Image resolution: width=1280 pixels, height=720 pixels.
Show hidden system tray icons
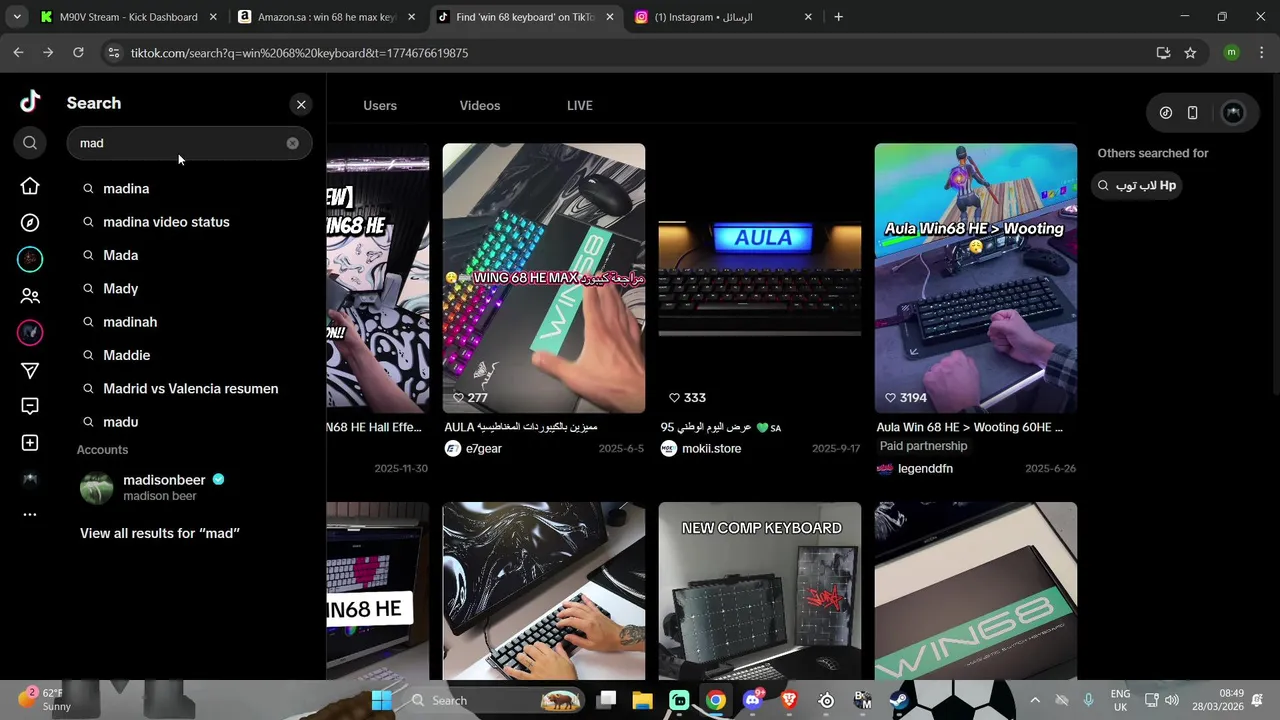[1035, 700]
